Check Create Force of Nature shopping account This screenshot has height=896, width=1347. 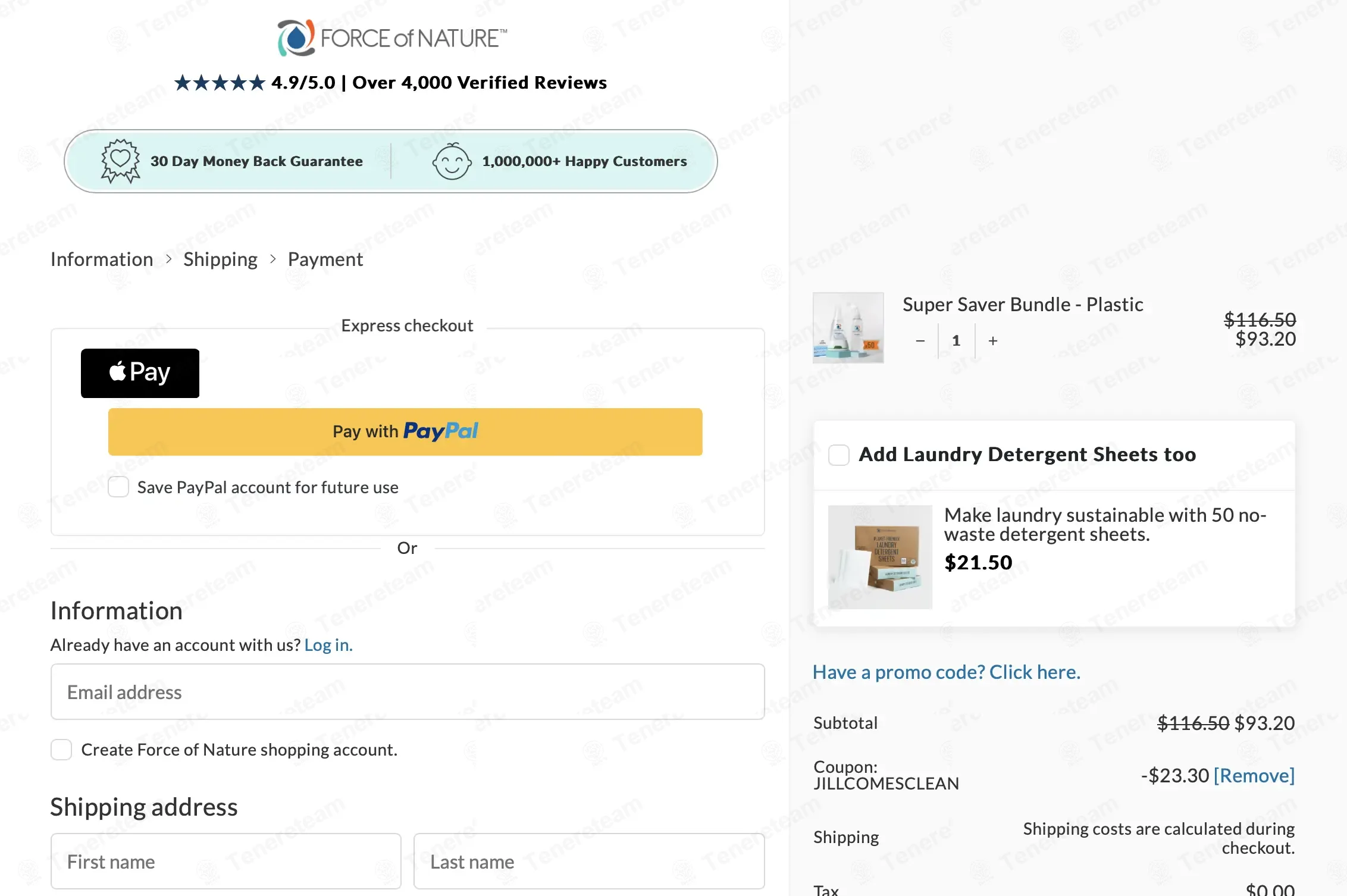[61, 750]
